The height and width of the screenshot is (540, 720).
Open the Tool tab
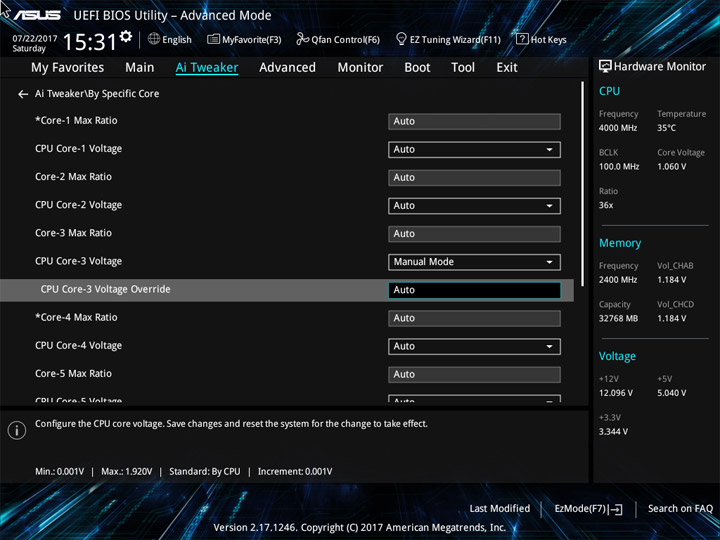(x=463, y=68)
